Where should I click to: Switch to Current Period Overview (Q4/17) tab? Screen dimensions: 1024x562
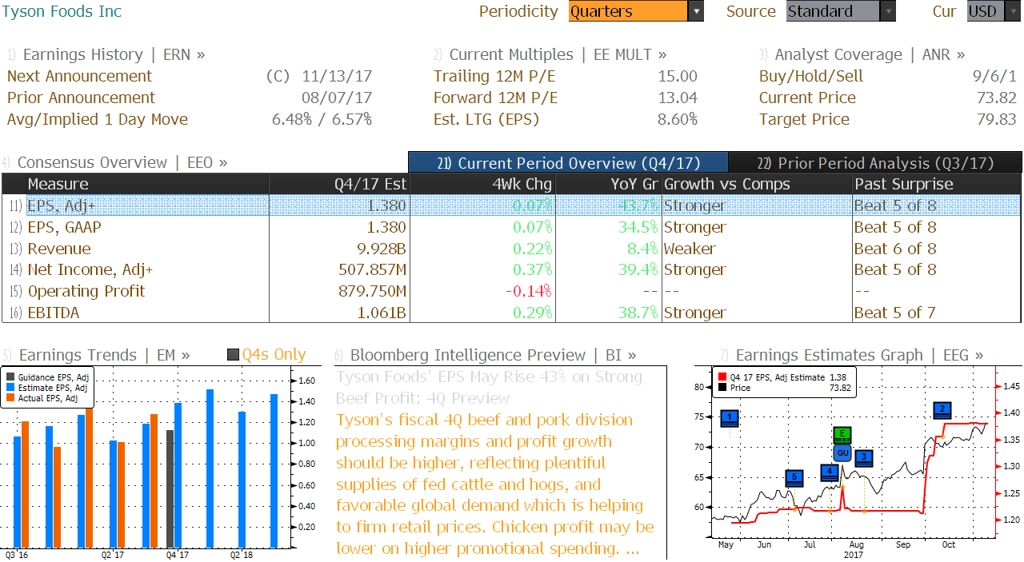pyautogui.click(x=568, y=163)
